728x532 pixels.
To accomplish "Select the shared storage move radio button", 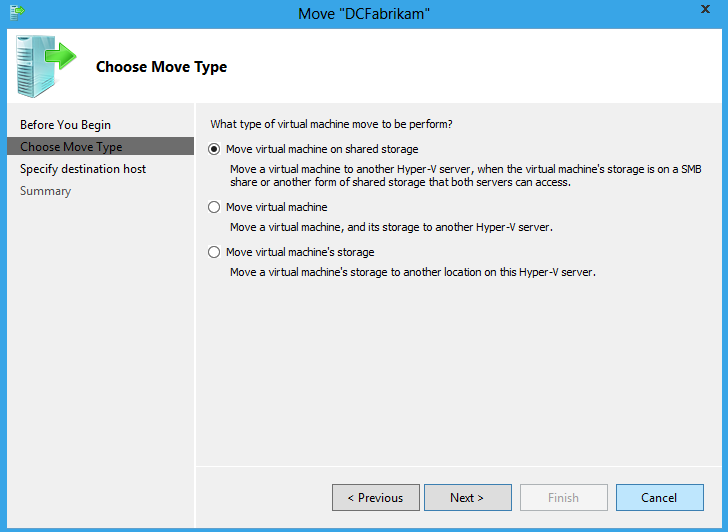I will tap(214, 149).
